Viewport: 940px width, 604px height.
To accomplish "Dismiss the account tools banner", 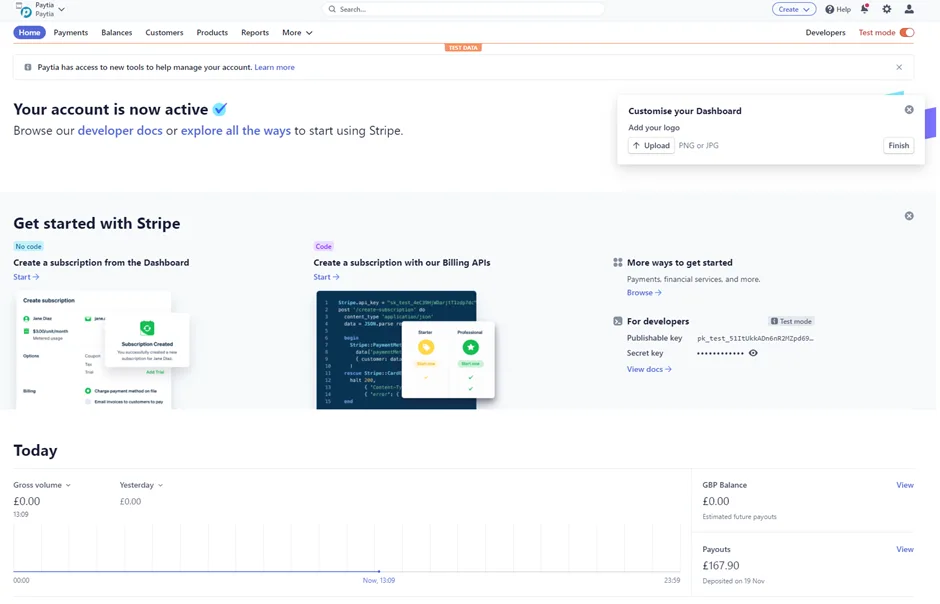I will 899,67.
